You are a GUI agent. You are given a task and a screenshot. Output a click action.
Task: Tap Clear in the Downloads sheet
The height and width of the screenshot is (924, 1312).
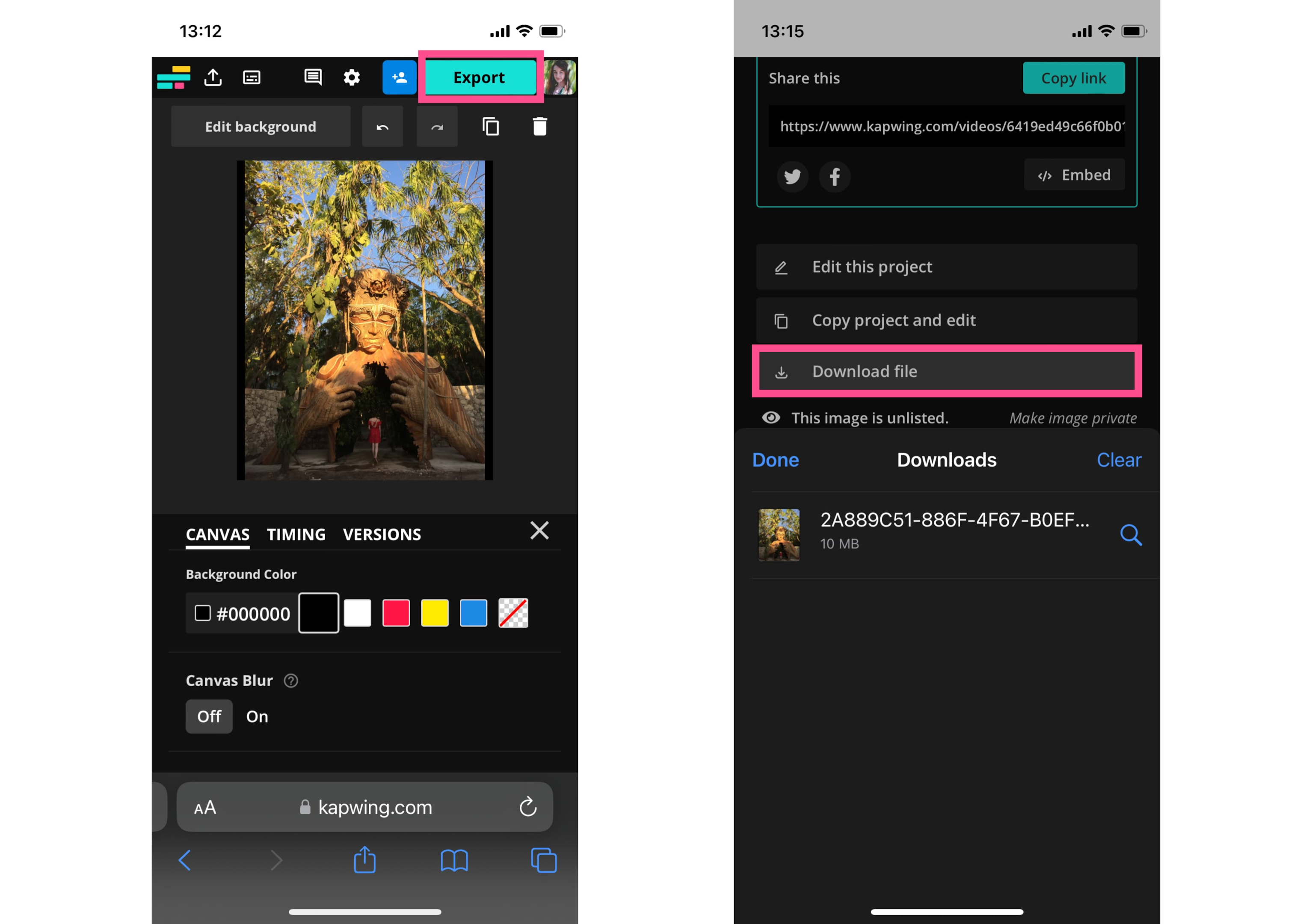point(1119,460)
